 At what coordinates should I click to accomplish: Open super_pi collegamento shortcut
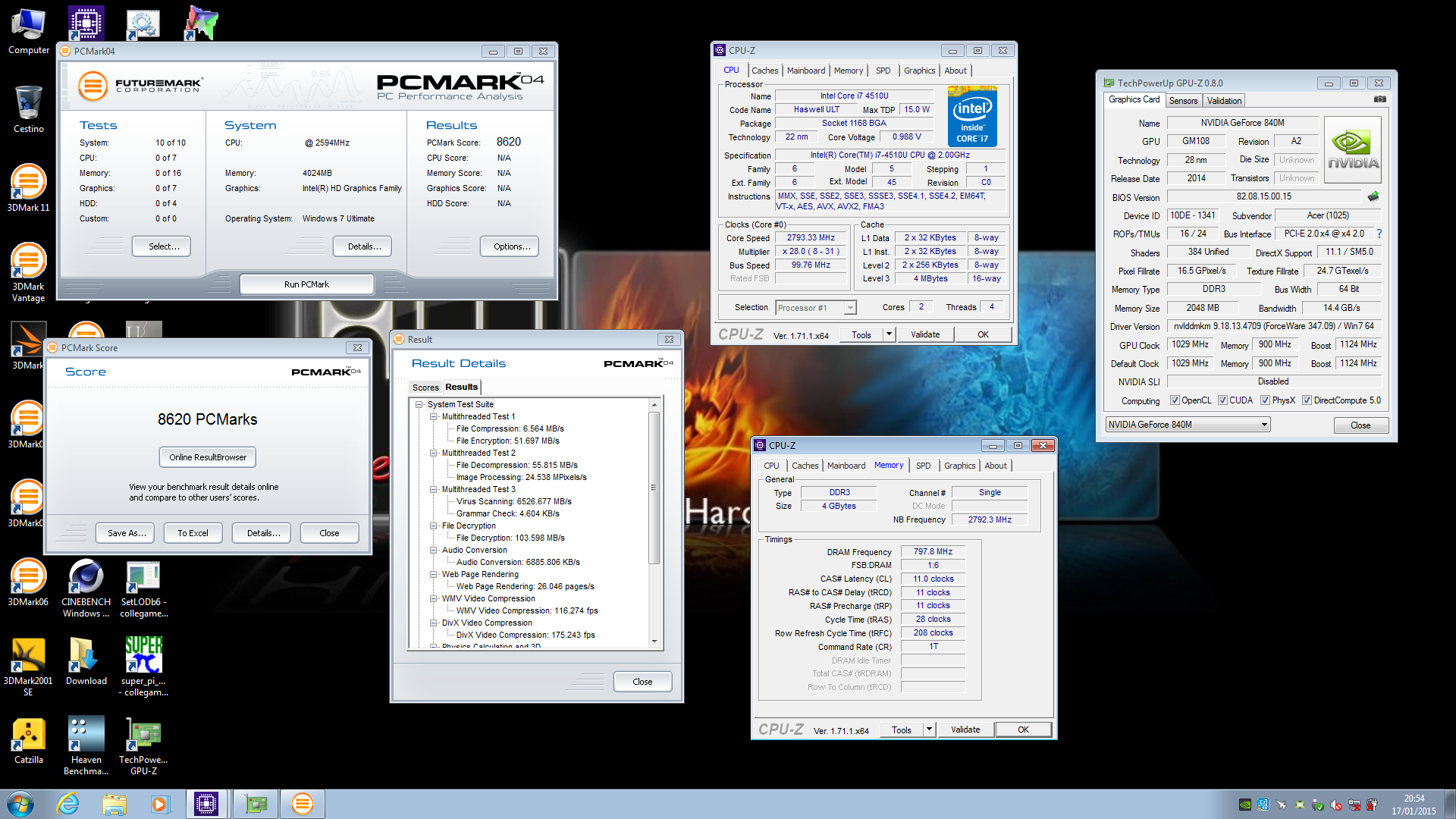pyautogui.click(x=143, y=666)
